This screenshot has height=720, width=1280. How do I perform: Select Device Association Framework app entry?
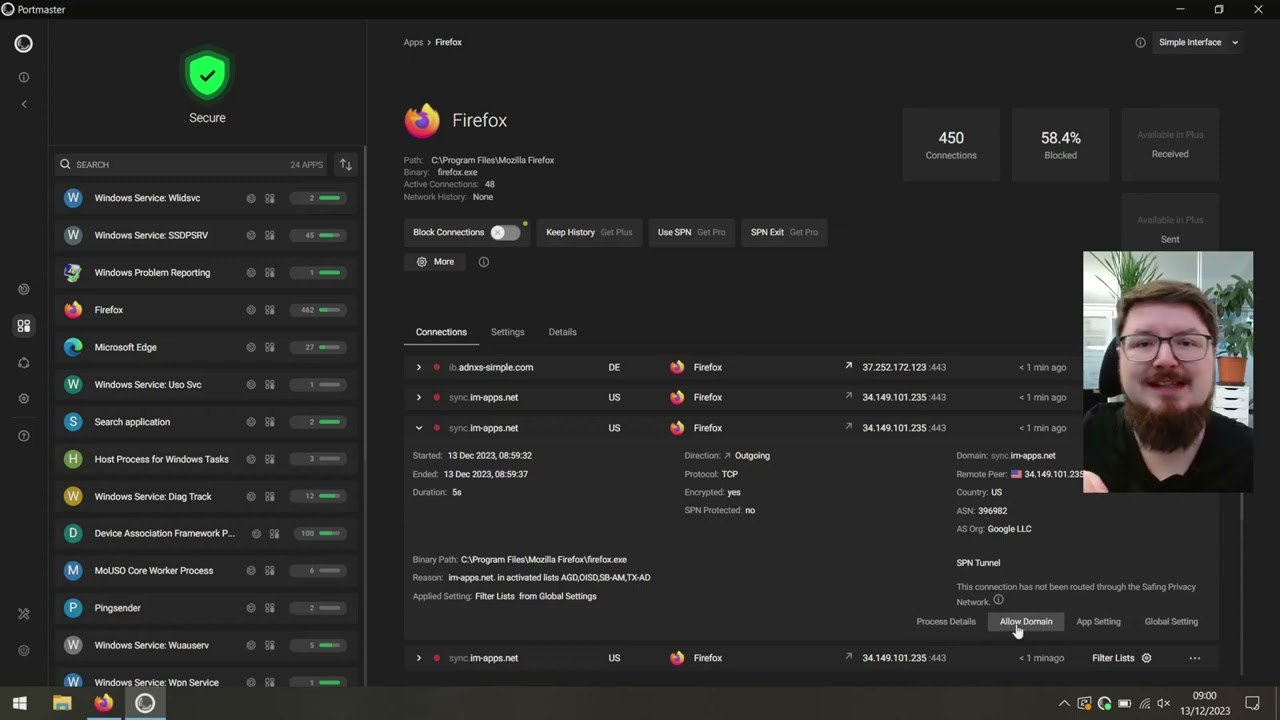(206, 533)
